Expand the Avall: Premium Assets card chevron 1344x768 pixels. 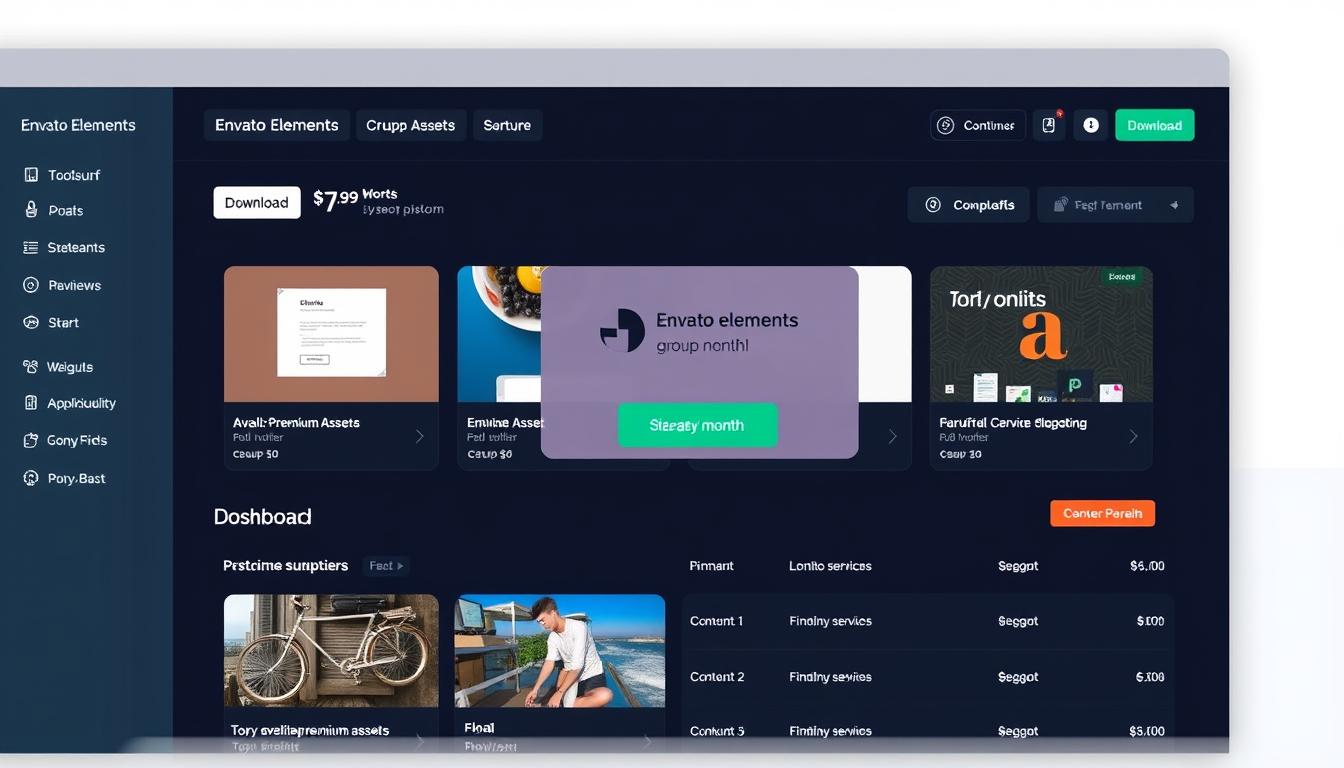tap(419, 436)
